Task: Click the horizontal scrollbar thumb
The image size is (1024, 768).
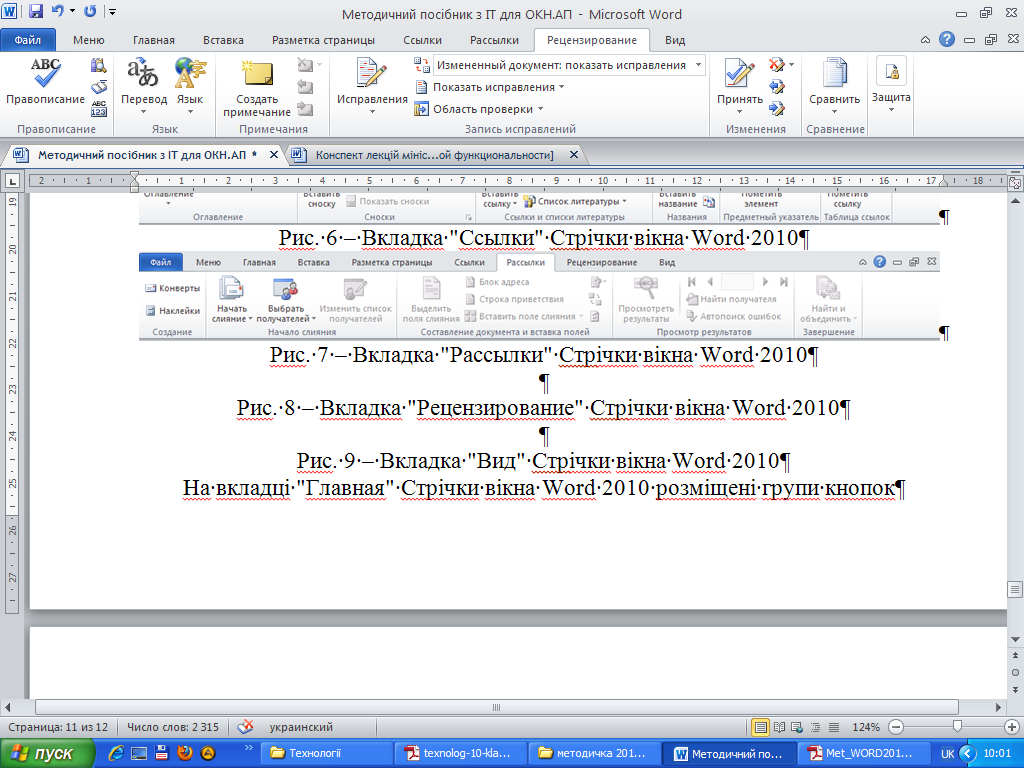Action: [496, 707]
